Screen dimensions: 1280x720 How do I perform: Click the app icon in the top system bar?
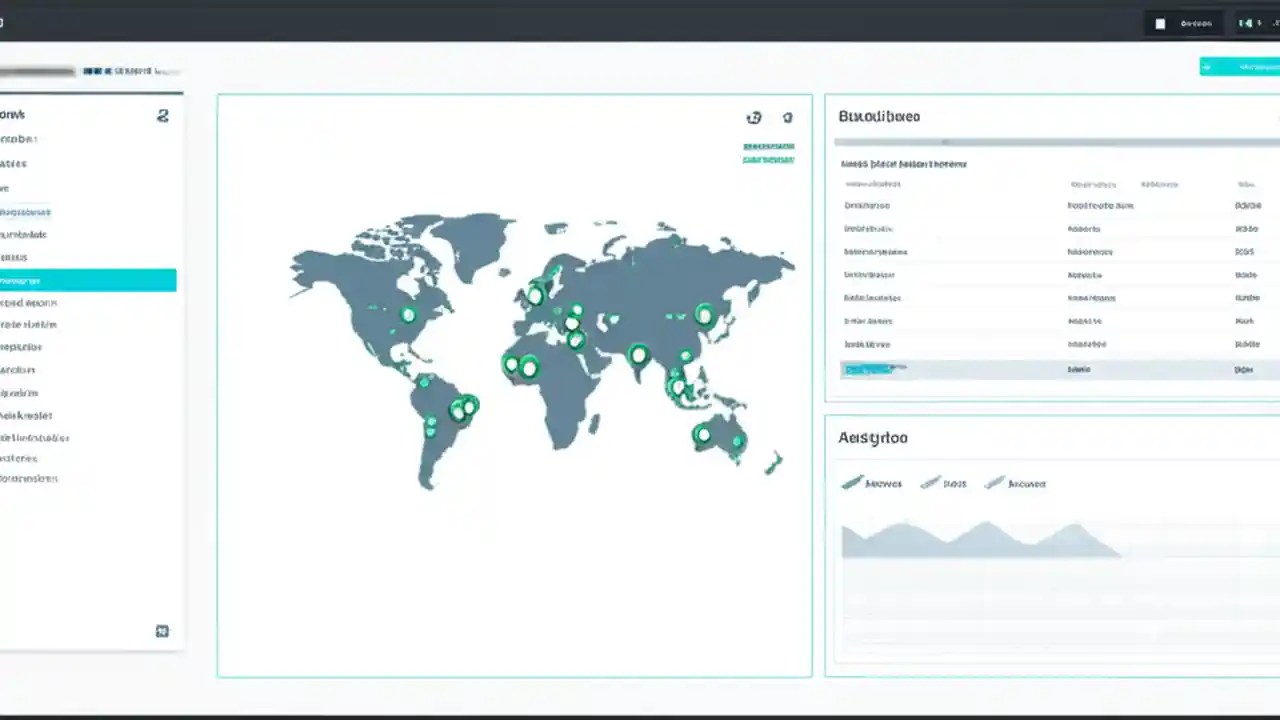pyautogui.click(x=1159, y=22)
